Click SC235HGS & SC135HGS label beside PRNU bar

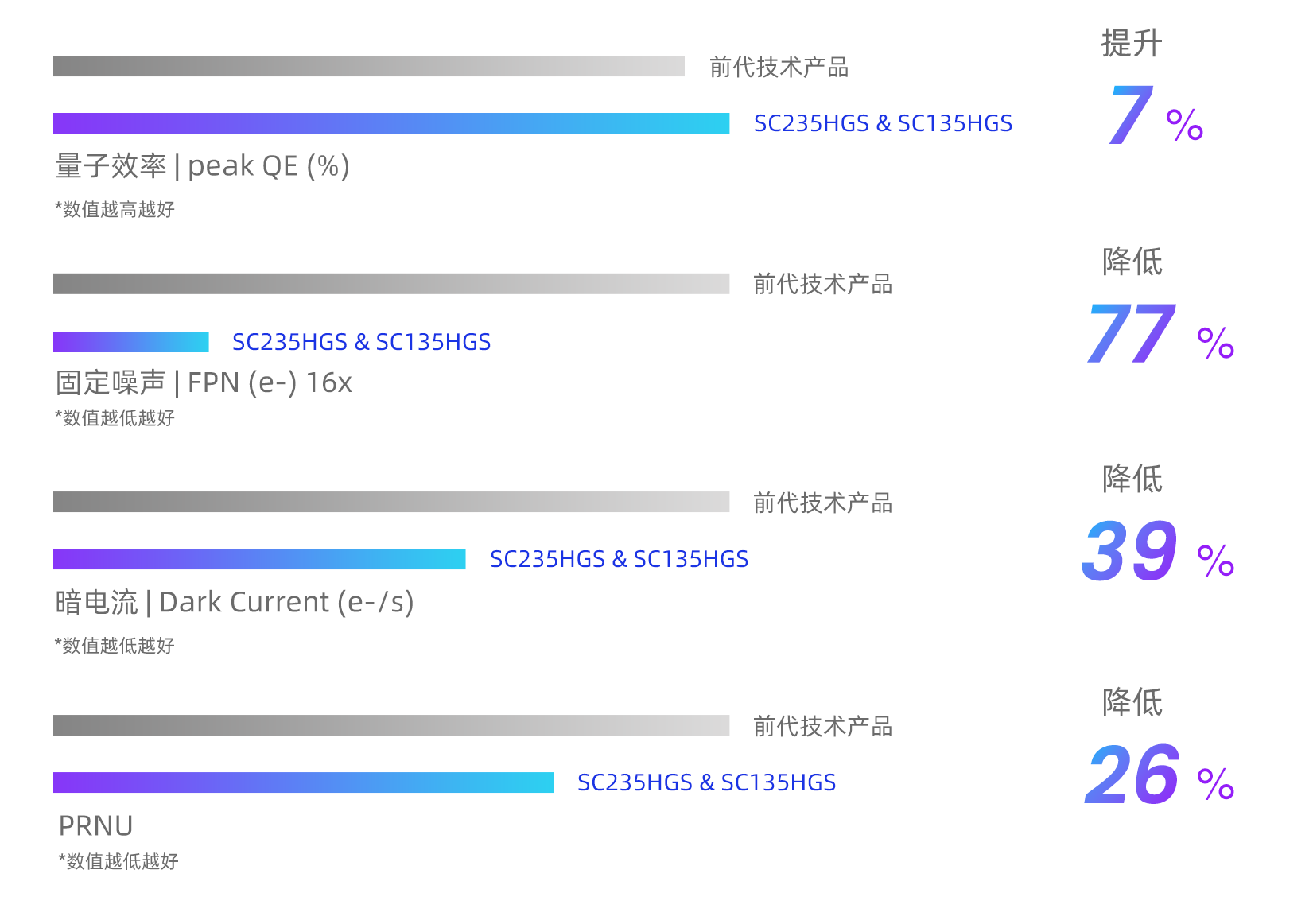tap(707, 782)
